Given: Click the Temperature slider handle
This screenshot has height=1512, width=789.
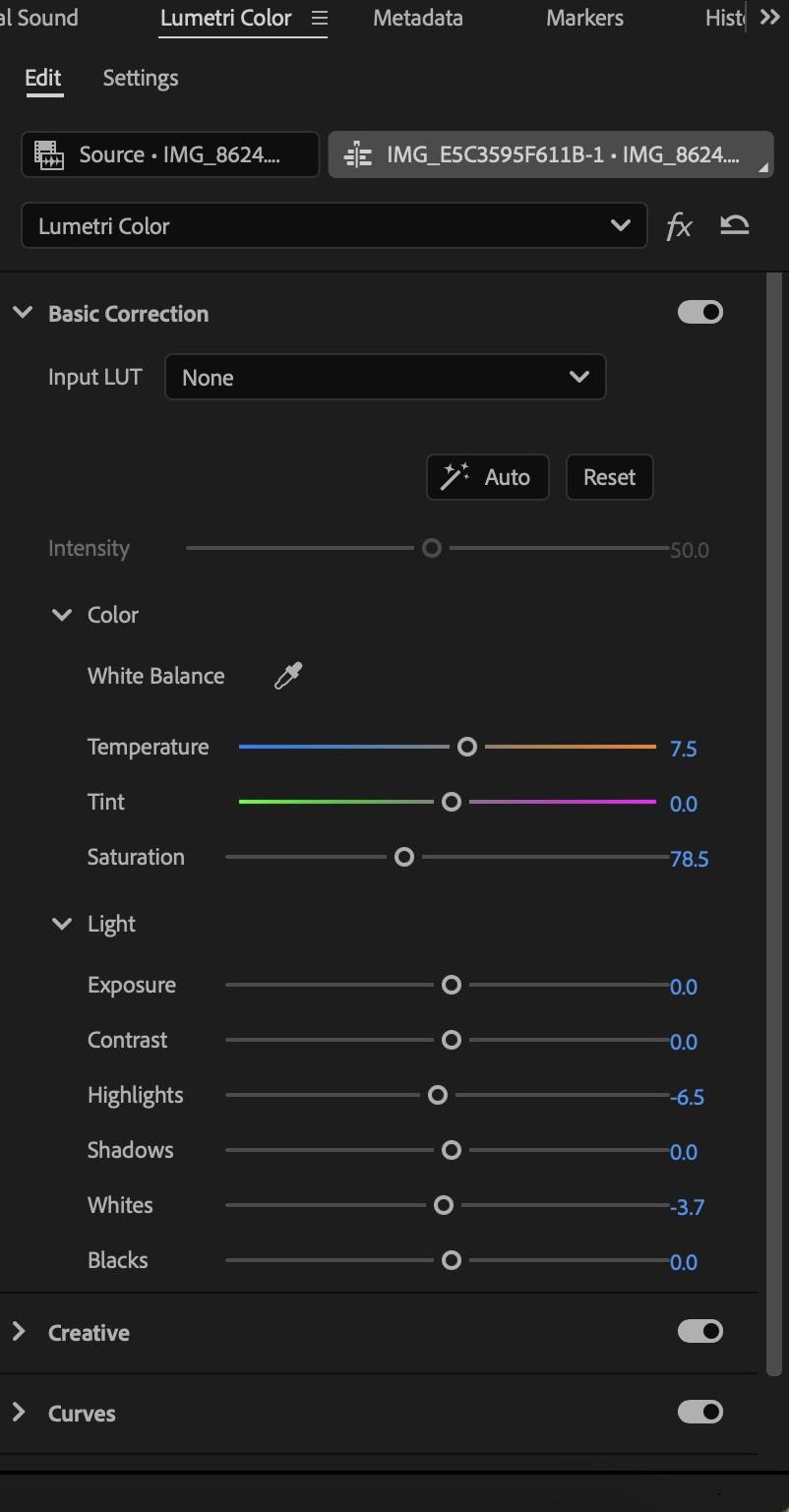Looking at the screenshot, I should point(467,747).
